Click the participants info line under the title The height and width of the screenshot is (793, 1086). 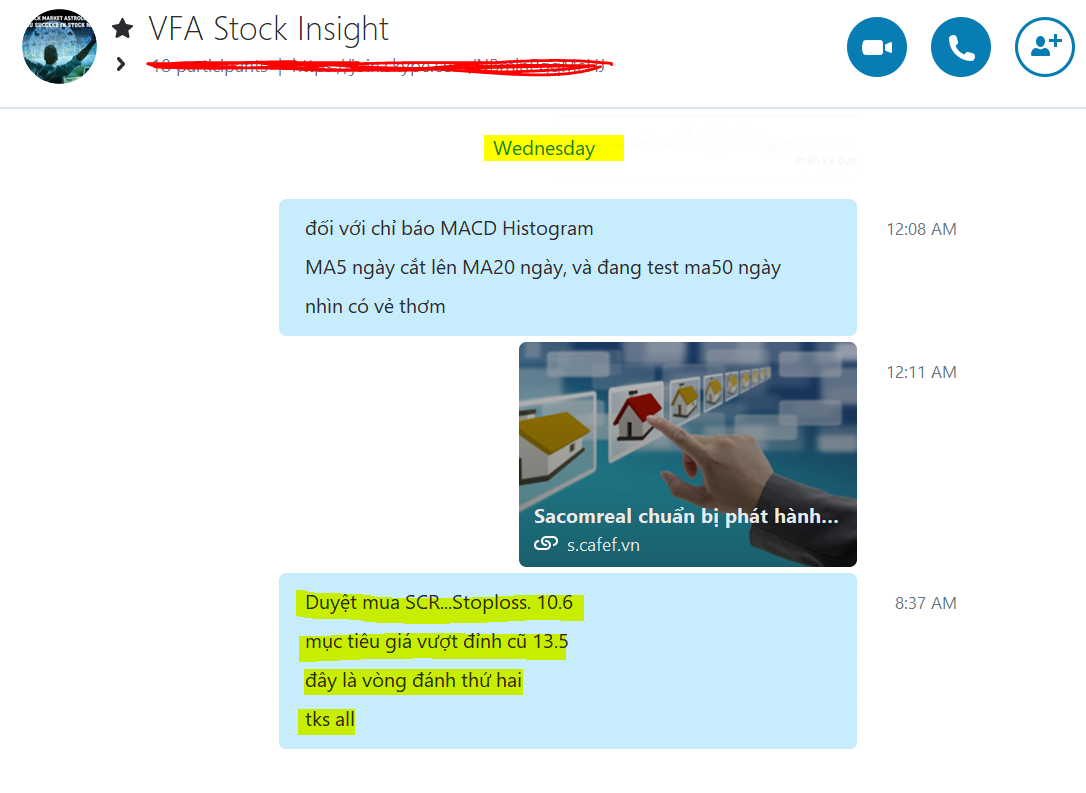tap(378, 66)
